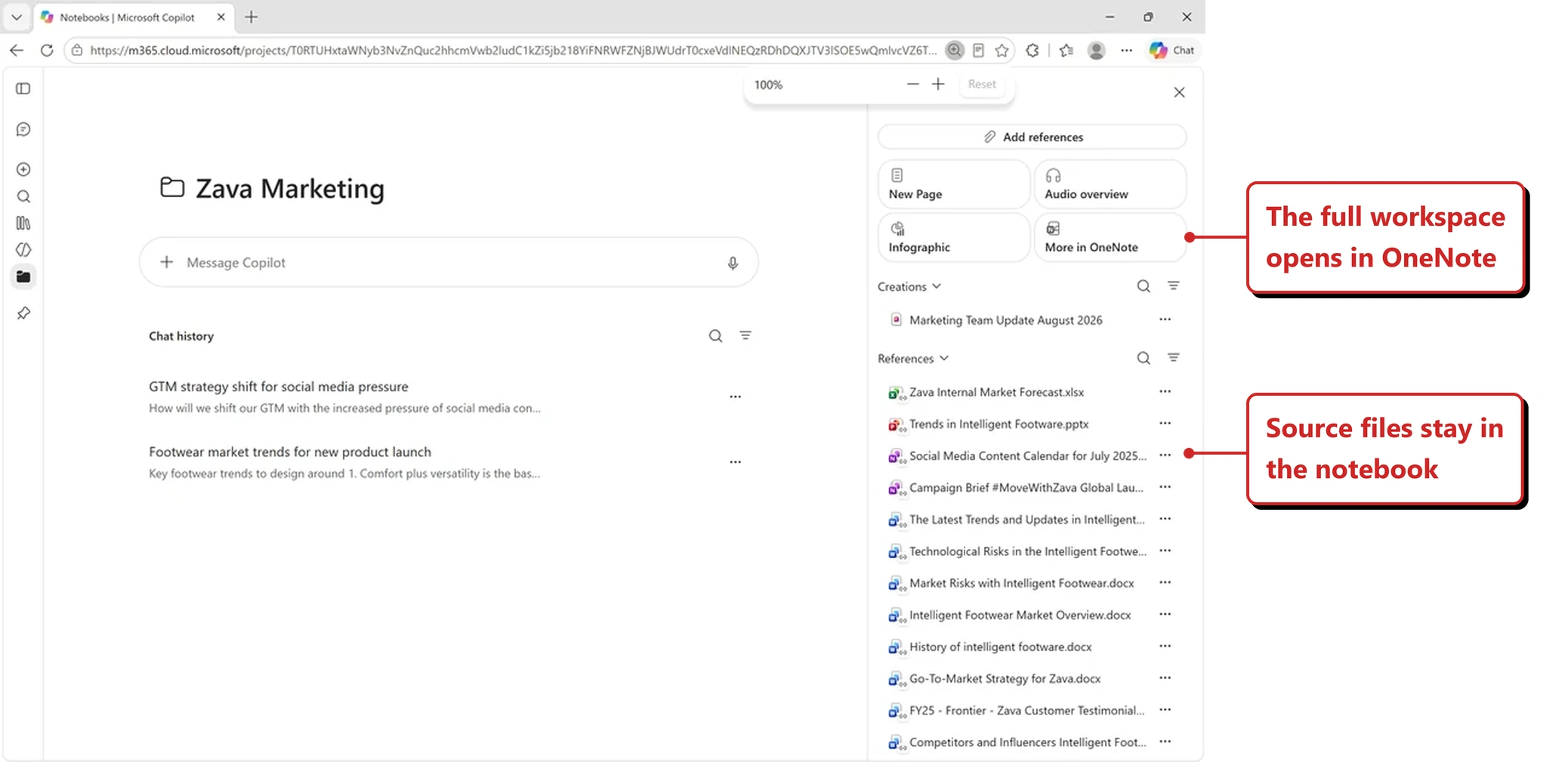Open Marketing Team Update August 2026 creation
1568x762 pixels.
tap(1005, 320)
